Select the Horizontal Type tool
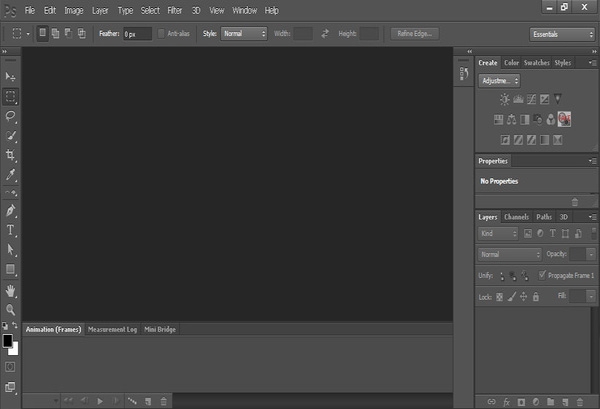The width and height of the screenshot is (600, 409). click(11, 230)
